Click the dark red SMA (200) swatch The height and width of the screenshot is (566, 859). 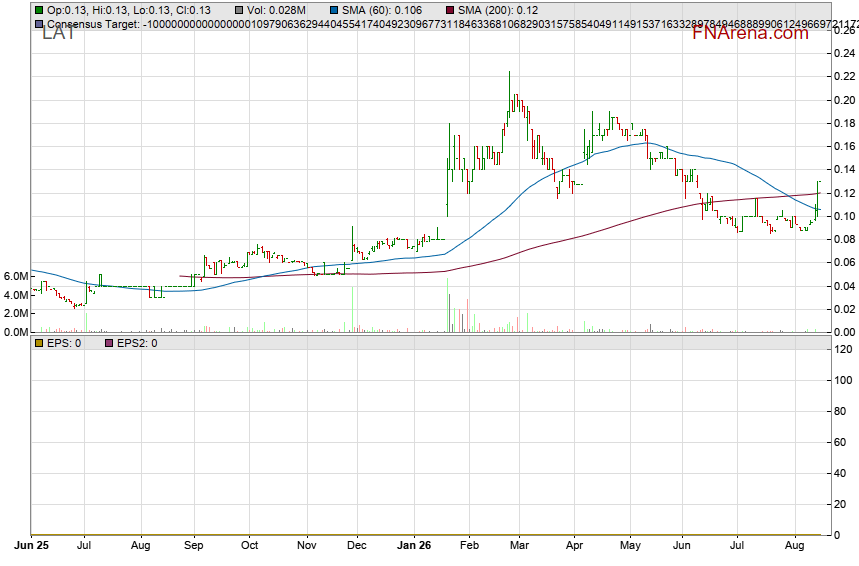(450, 10)
